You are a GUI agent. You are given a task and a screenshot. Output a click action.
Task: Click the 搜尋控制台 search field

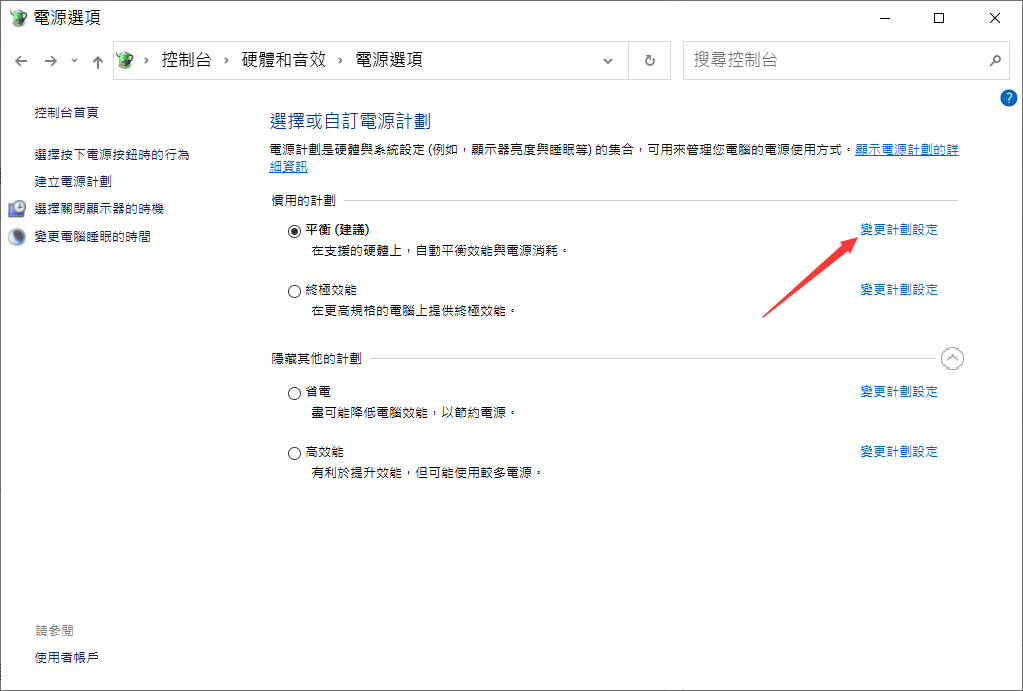point(830,60)
